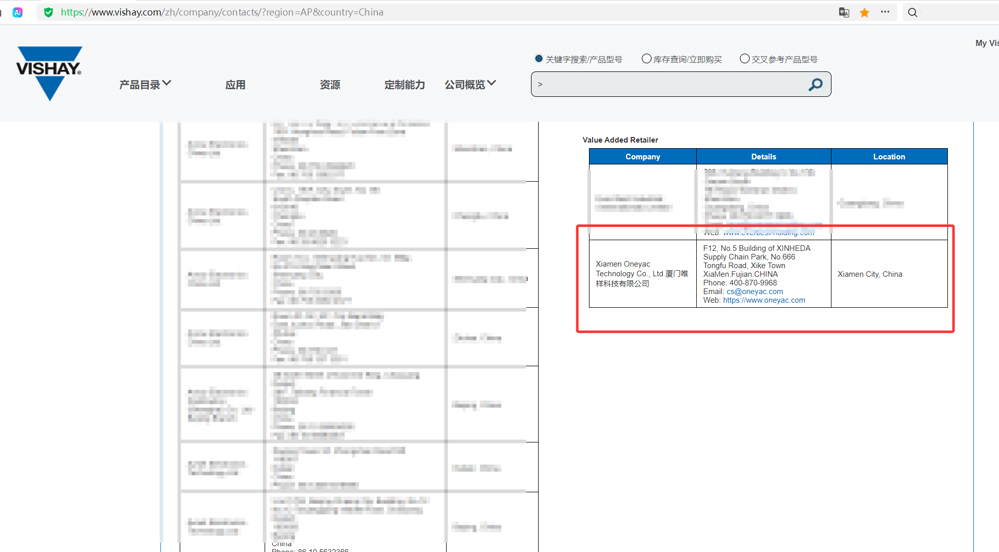Click the orange bookmark star icon
999x552 pixels.
(865, 12)
